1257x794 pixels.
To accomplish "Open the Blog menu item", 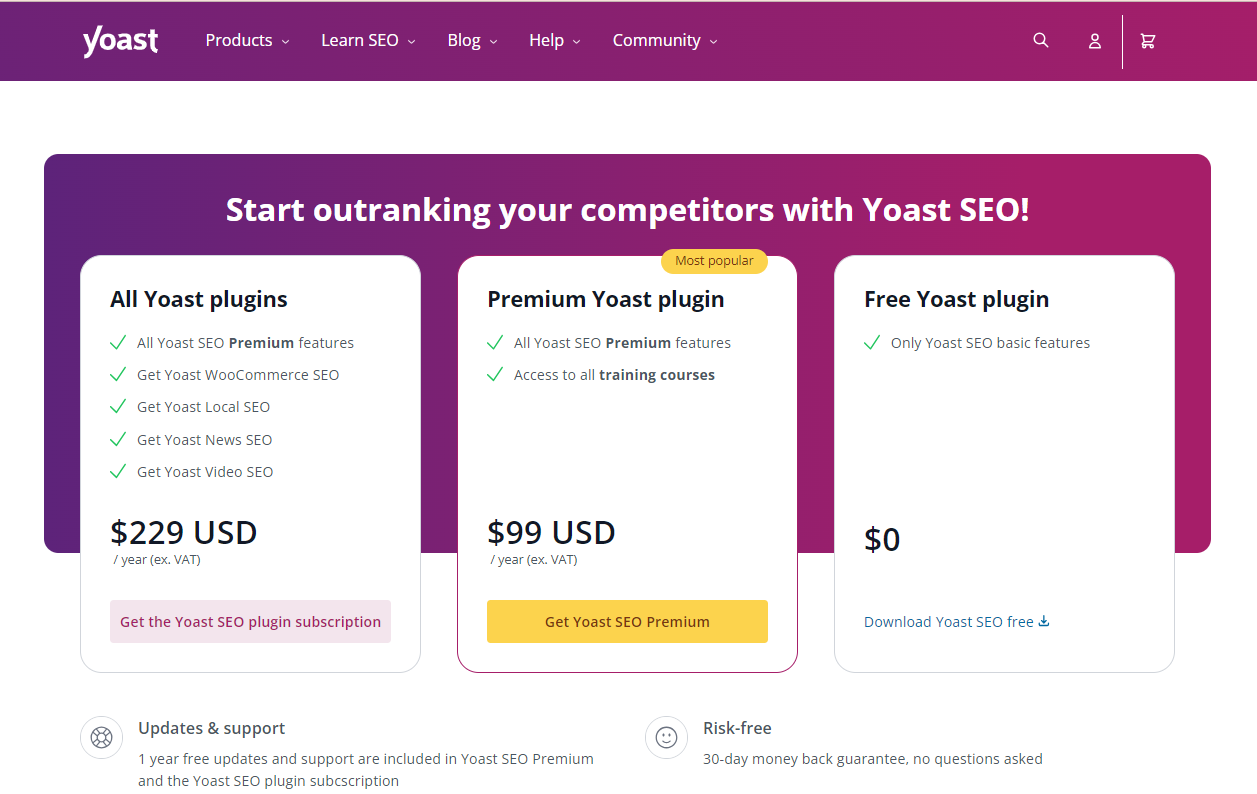I will click(x=464, y=41).
